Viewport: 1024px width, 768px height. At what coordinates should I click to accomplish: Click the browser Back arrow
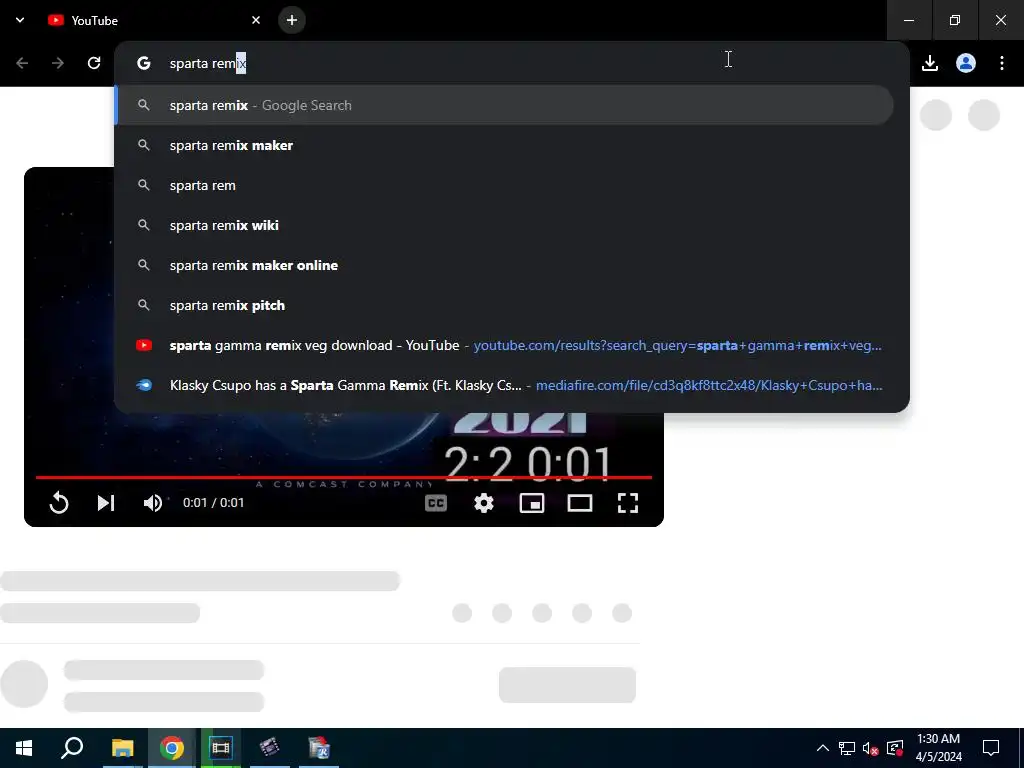pos(22,63)
